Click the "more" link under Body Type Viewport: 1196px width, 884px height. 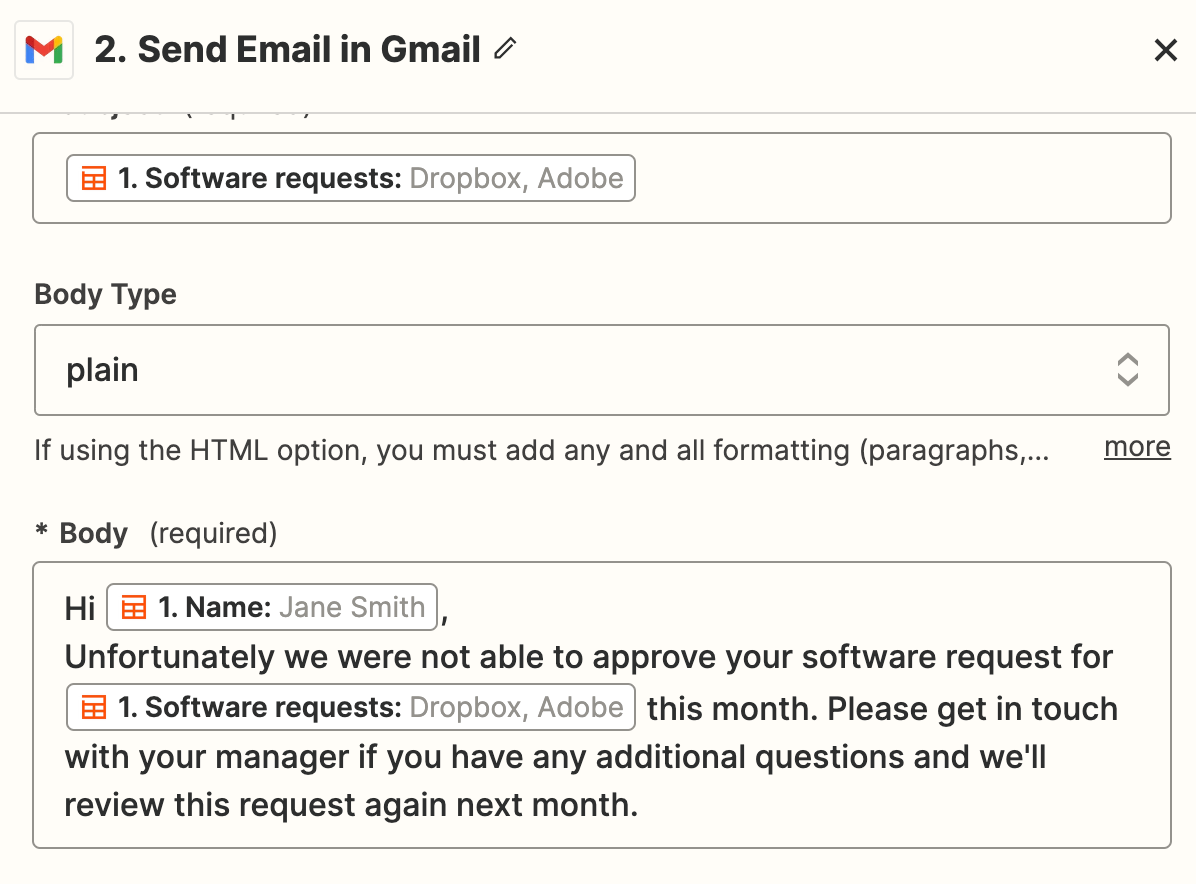pos(1137,447)
